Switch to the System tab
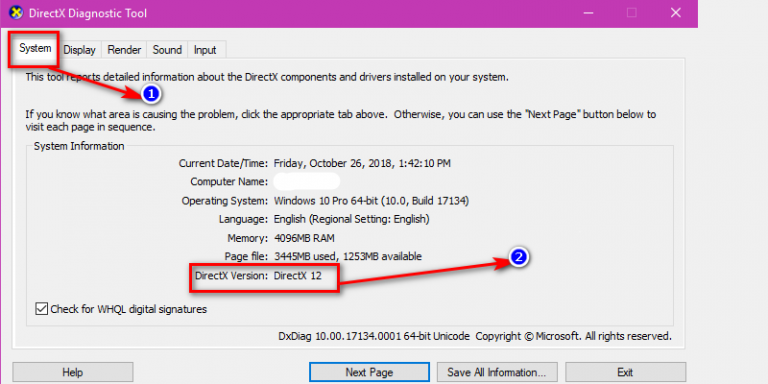Viewport: 768px width, 384px height. click(x=35, y=49)
